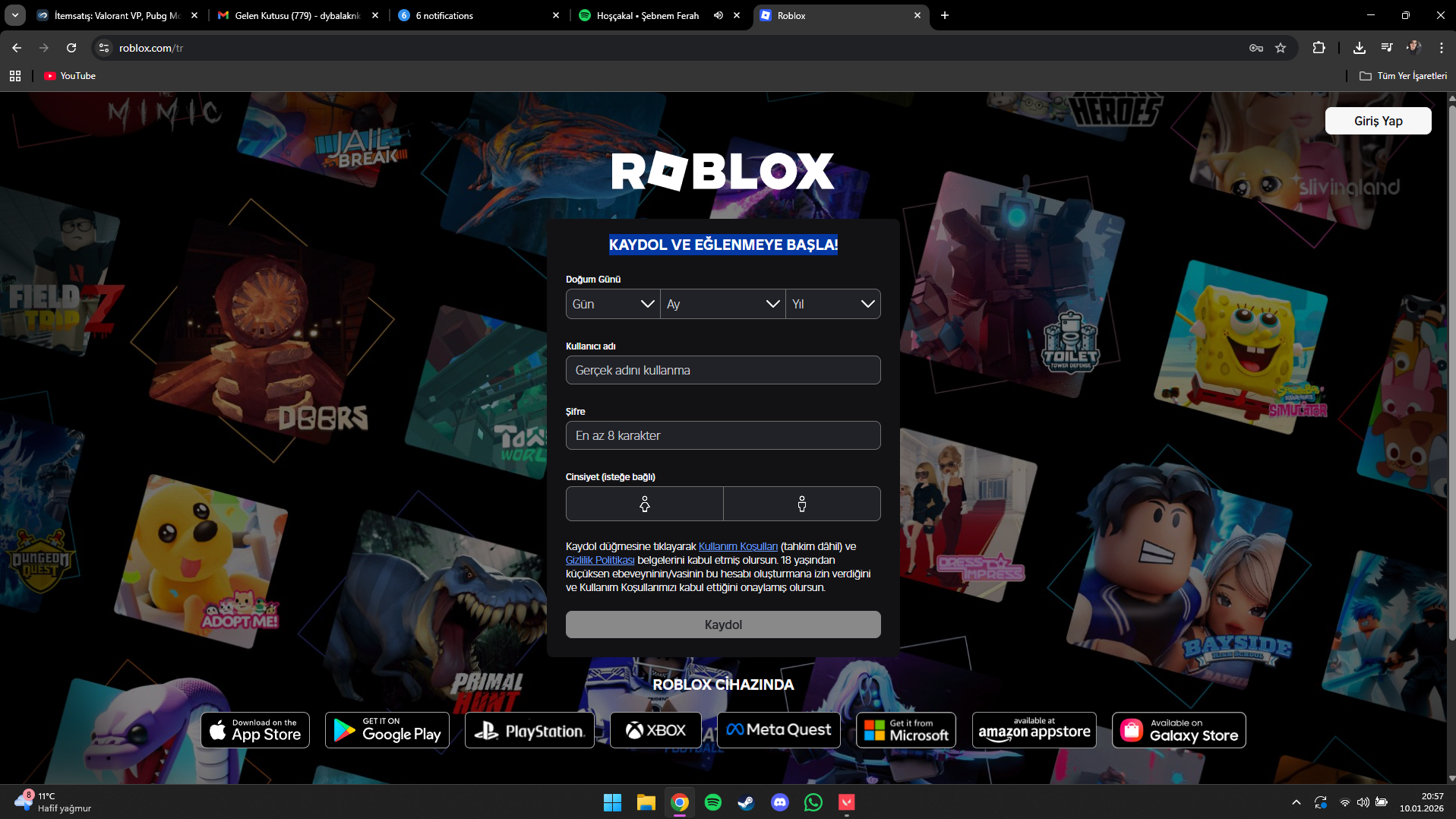Open the Chrome profile avatar
Viewport: 1456px width, 819px height.
[x=1414, y=48]
